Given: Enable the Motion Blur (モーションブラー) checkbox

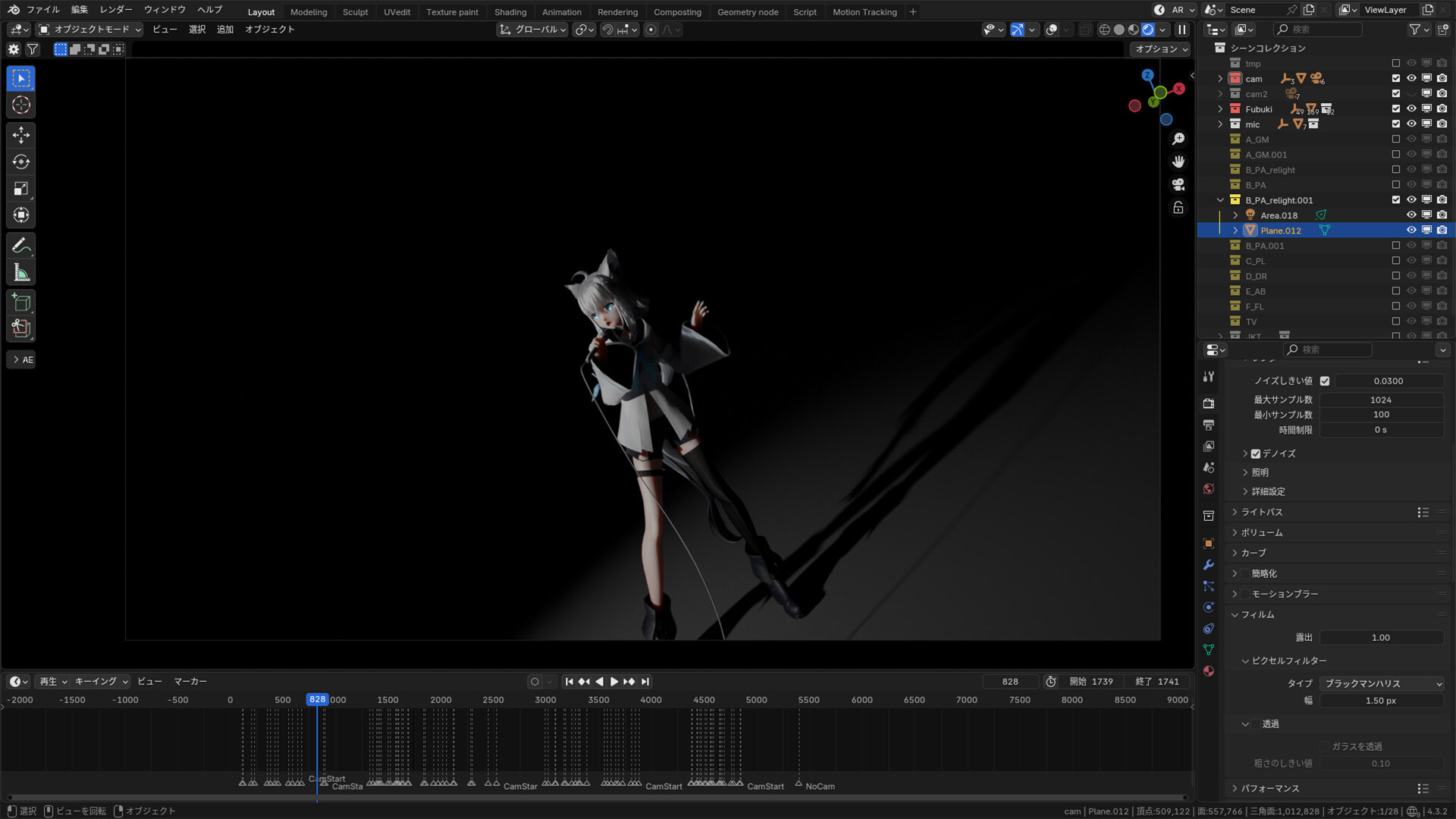Looking at the screenshot, I should click(1245, 595).
